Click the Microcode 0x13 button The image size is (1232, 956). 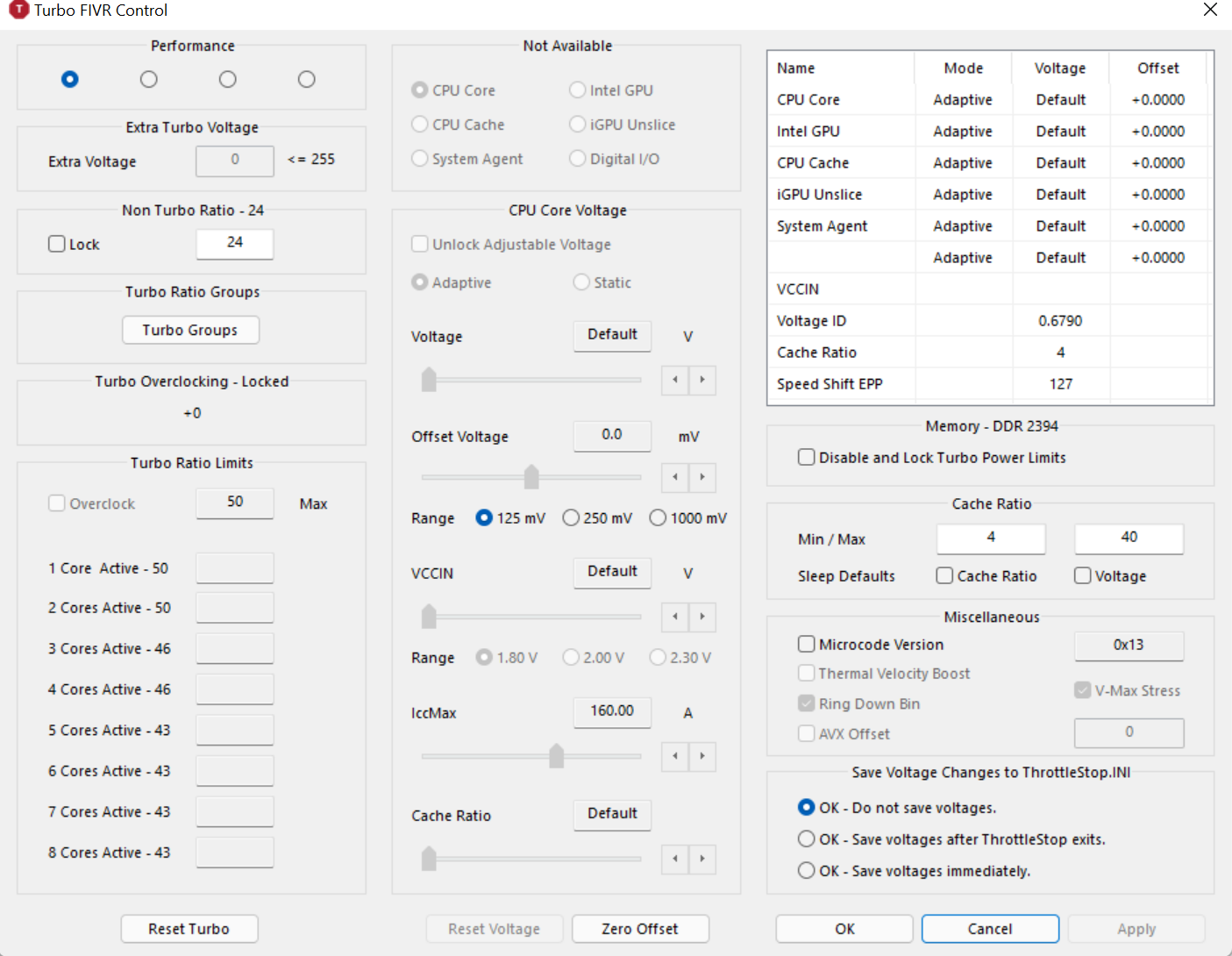1129,646
